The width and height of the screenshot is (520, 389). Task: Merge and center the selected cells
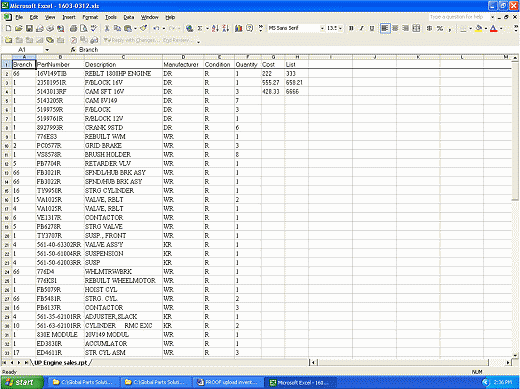(416, 29)
